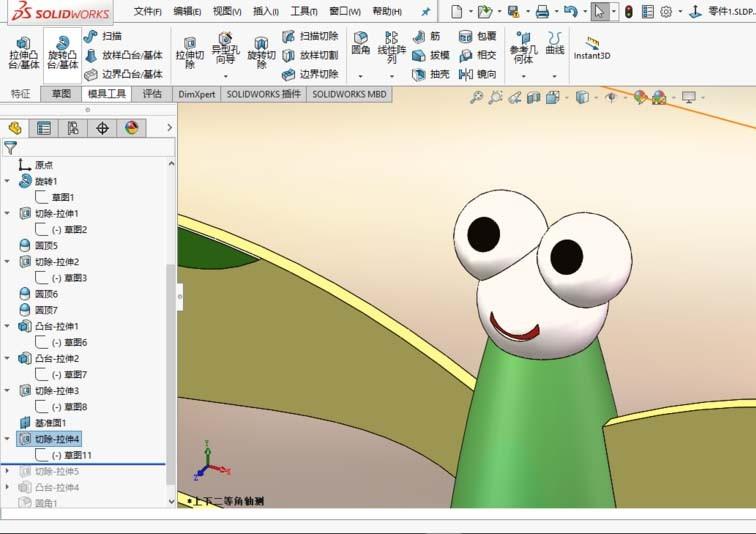Open the PropertyManager tab icon
The width and height of the screenshot is (756, 534).
43,128
